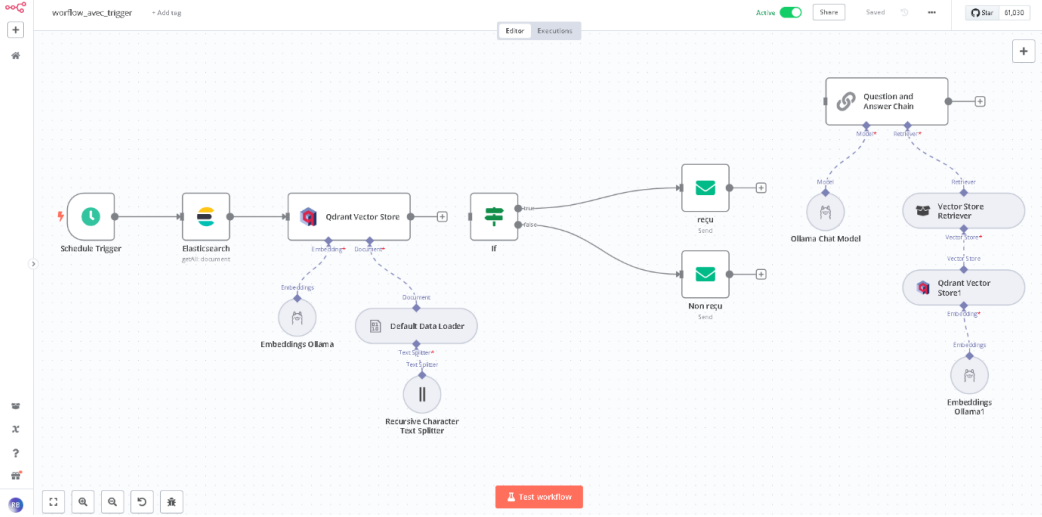The image size is (1042, 517).
Task: Click the Saved status text
Action: pyautogui.click(x=875, y=13)
